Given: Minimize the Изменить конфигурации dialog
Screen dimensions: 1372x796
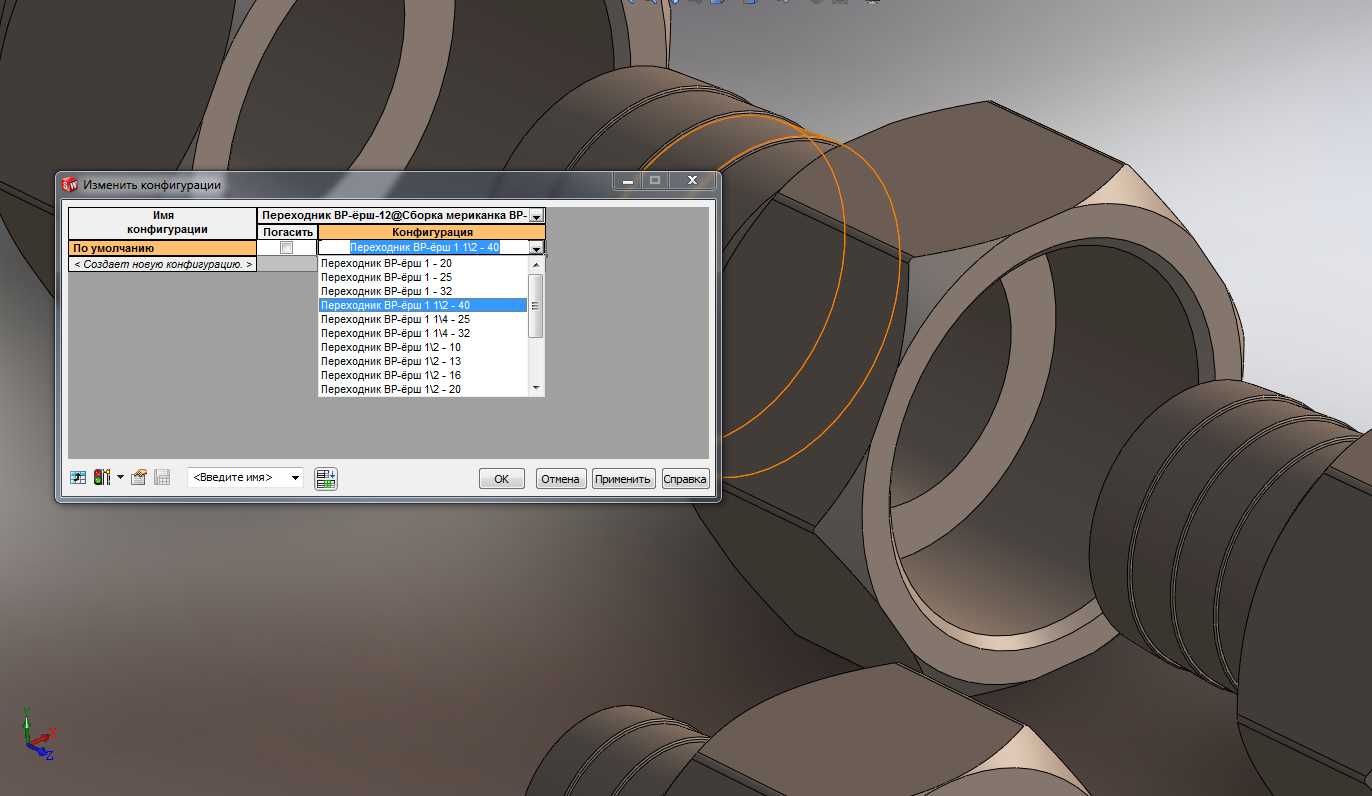Looking at the screenshot, I should point(627,181).
